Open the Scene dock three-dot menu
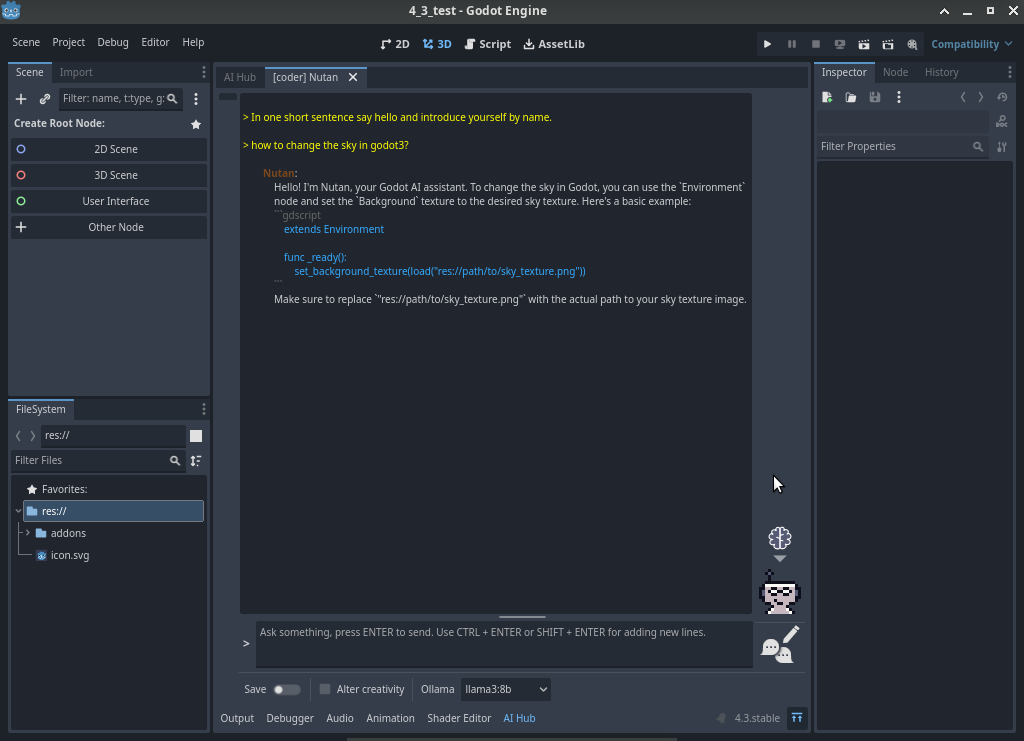 (x=204, y=72)
